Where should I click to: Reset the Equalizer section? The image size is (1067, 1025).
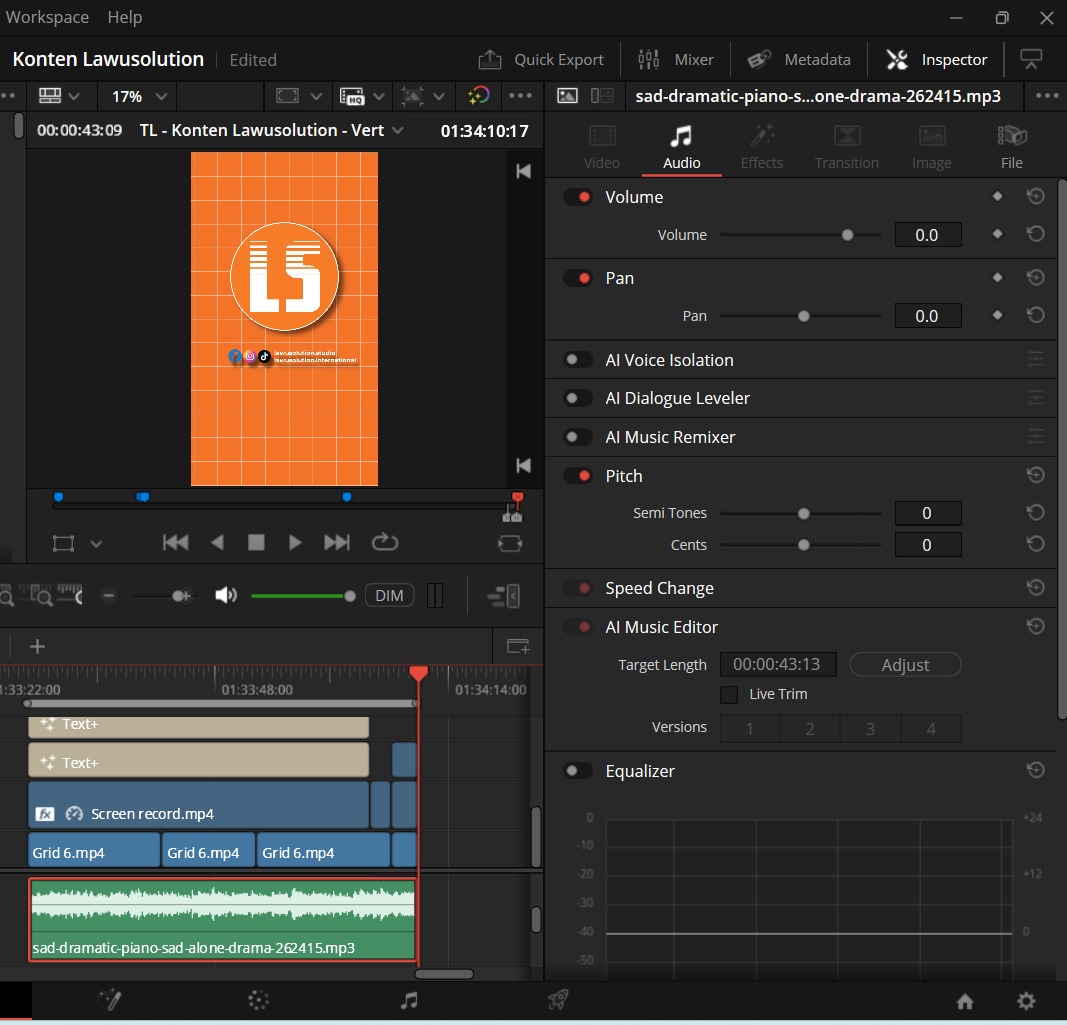click(x=1035, y=770)
